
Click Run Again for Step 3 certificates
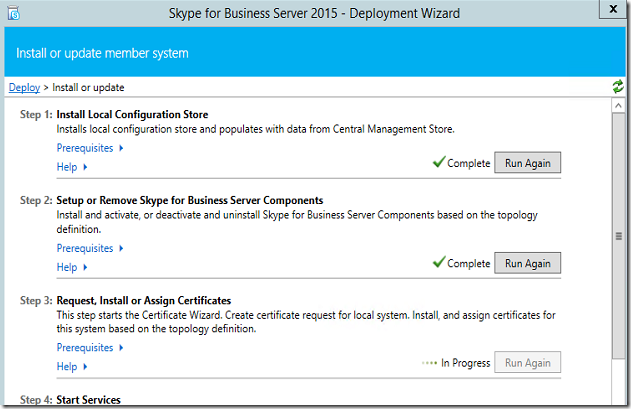[x=527, y=363]
